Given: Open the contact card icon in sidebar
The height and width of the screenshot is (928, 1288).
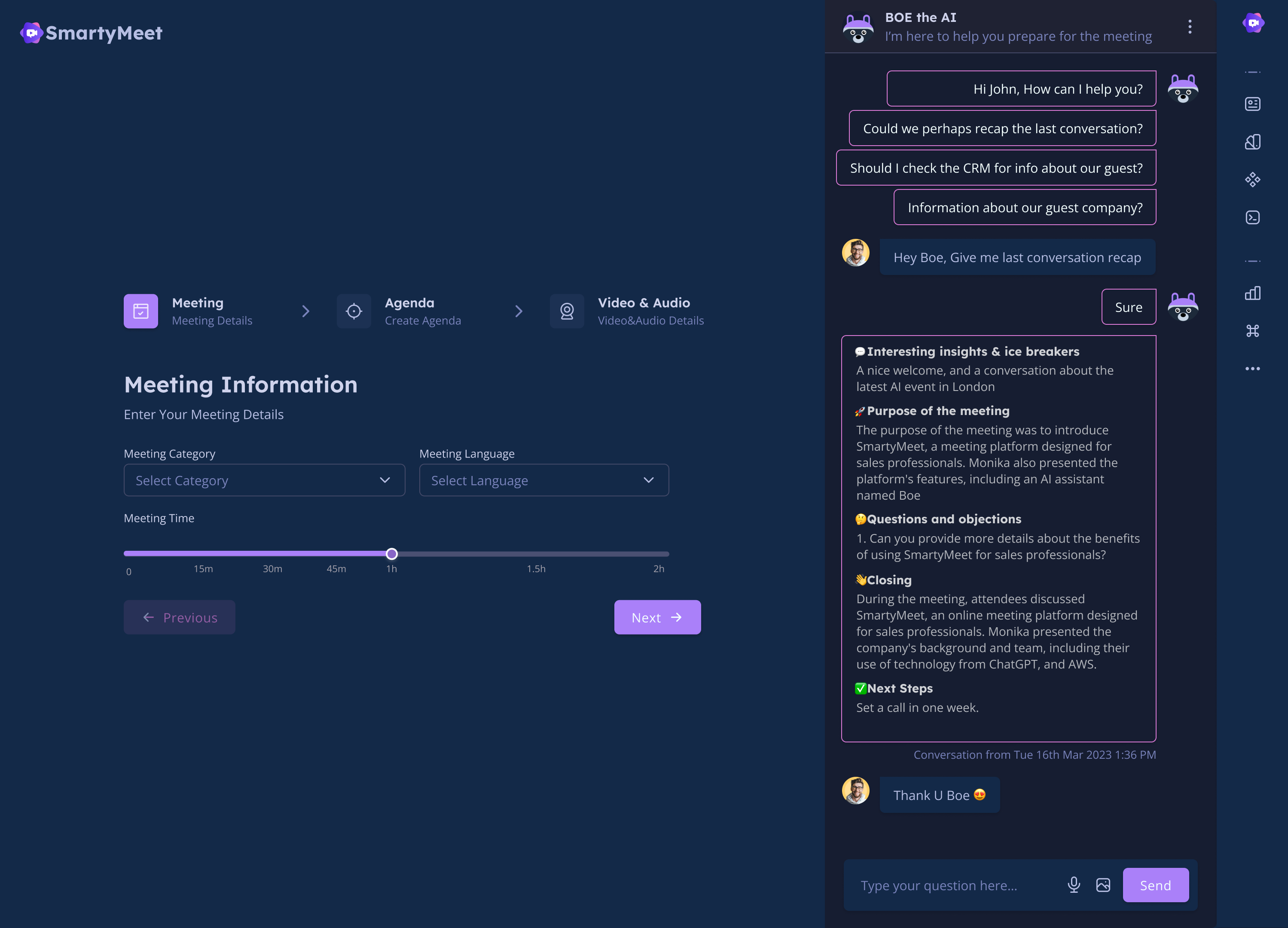Looking at the screenshot, I should pyautogui.click(x=1252, y=104).
